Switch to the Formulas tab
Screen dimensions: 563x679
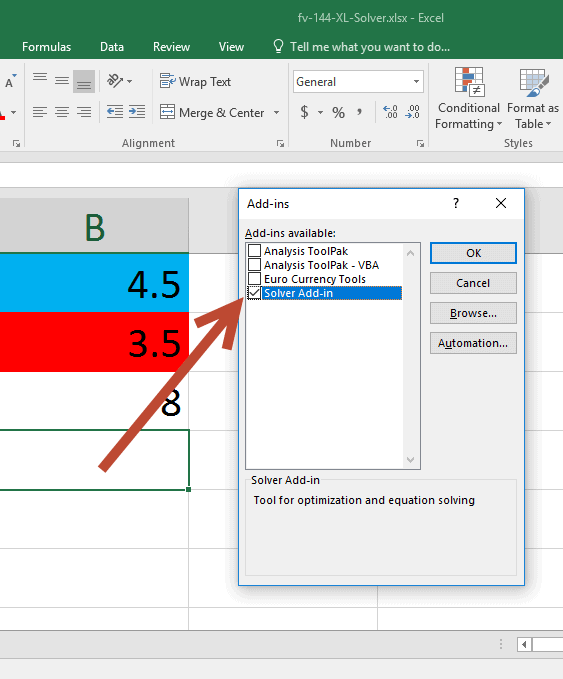[x=46, y=47]
